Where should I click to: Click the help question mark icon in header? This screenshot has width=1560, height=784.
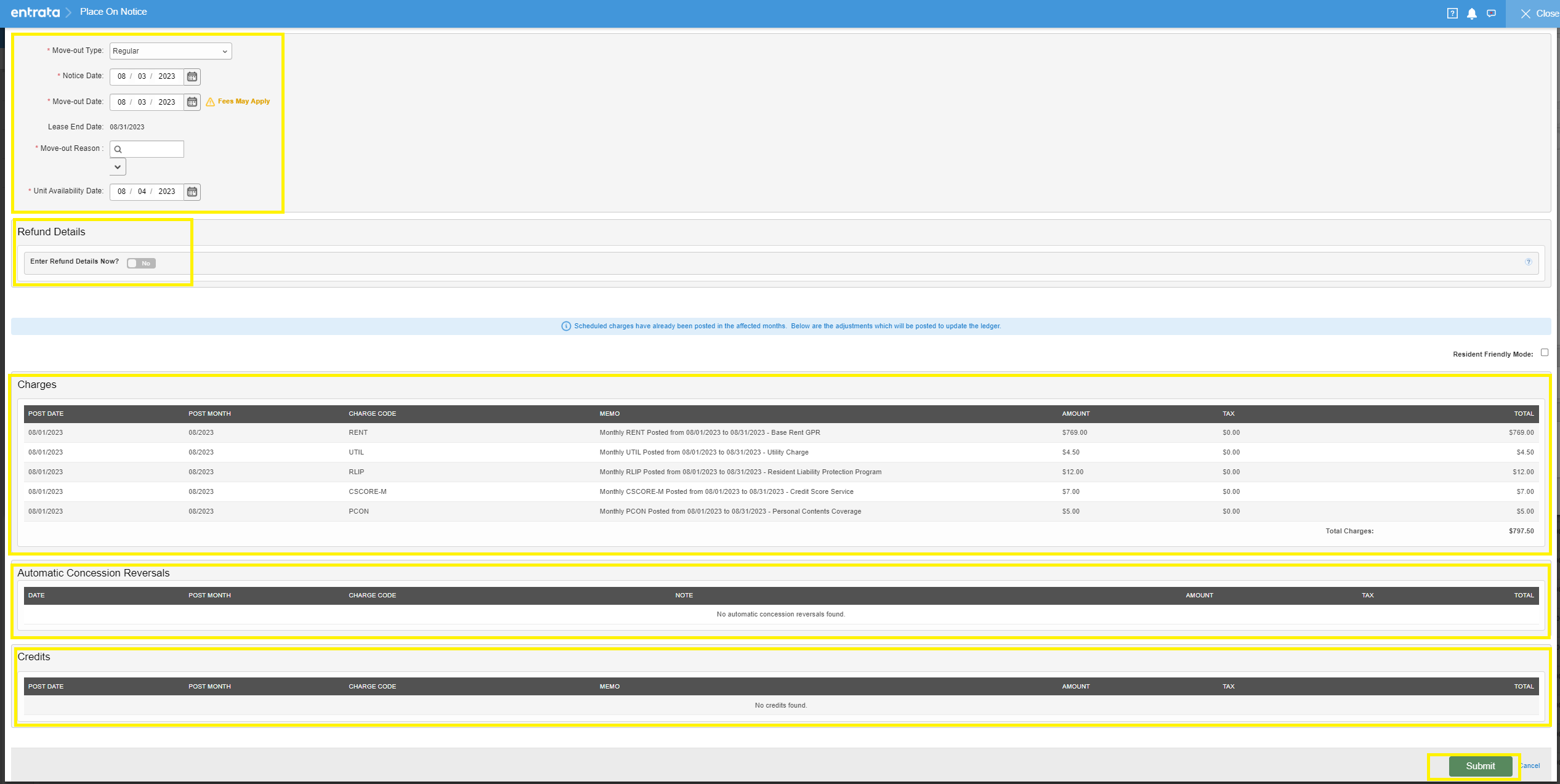[1452, 14]
